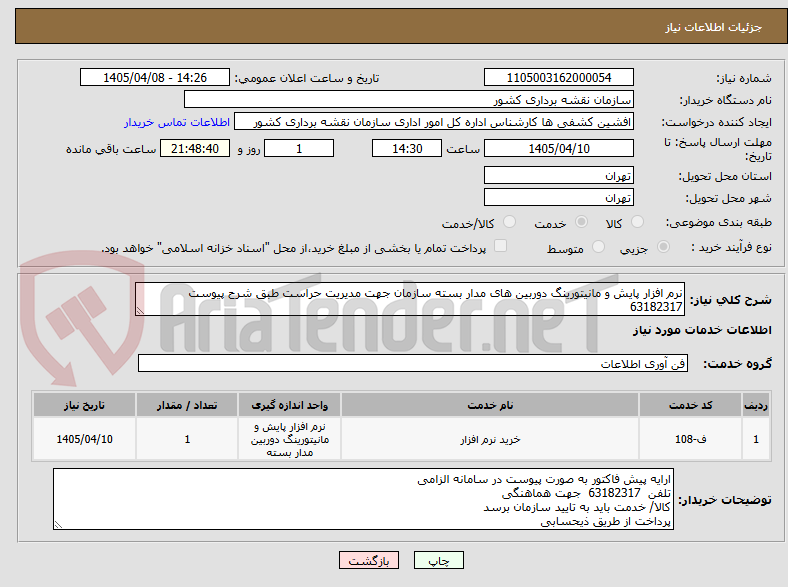Click the تاریخ نیاز column header
Screen dimensions: 788x587
pyautogui.click(x=84, y=405)
